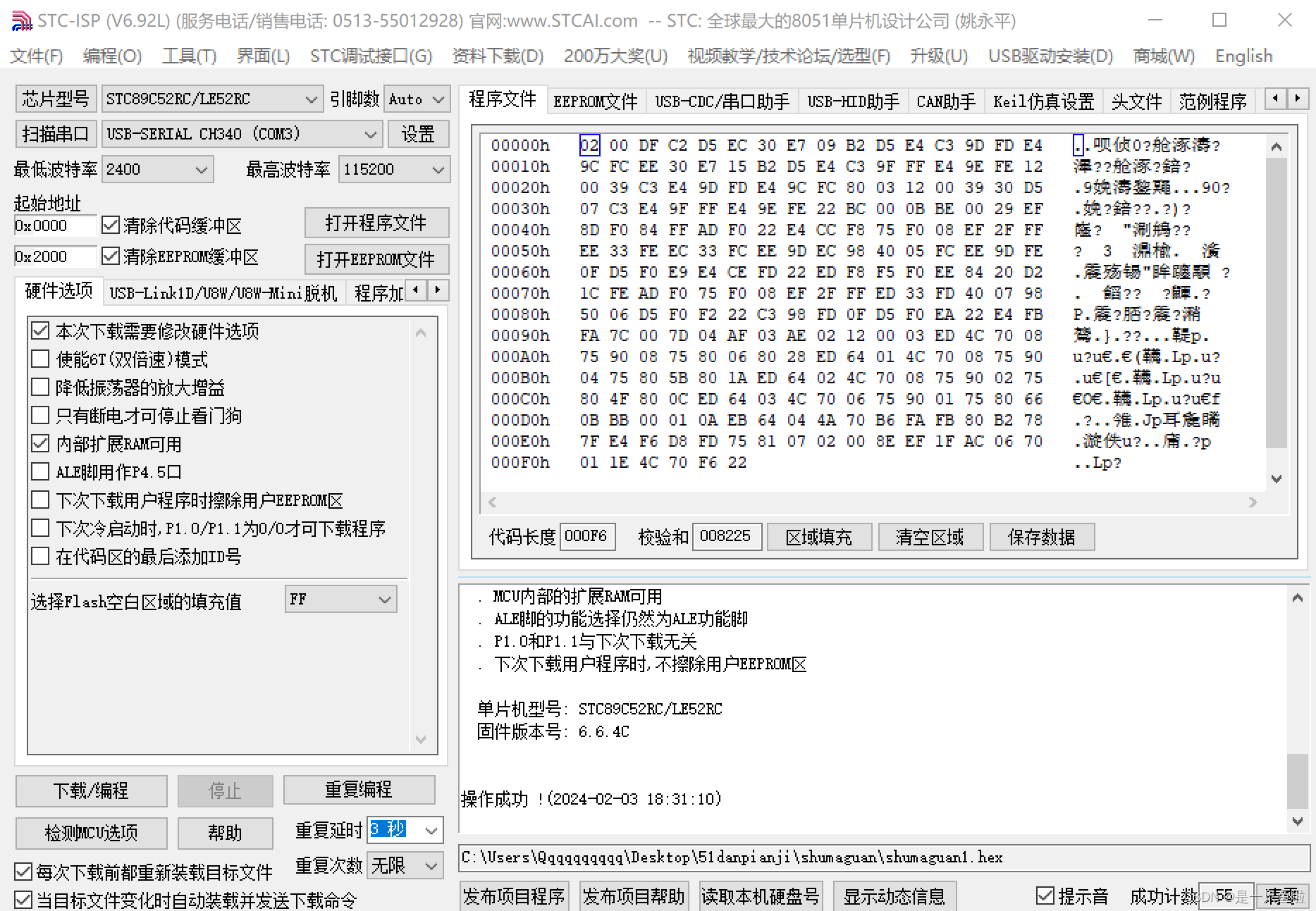Select hex byte 02 at address 00000h
The image size is (1316, 911).
[589, 145]
